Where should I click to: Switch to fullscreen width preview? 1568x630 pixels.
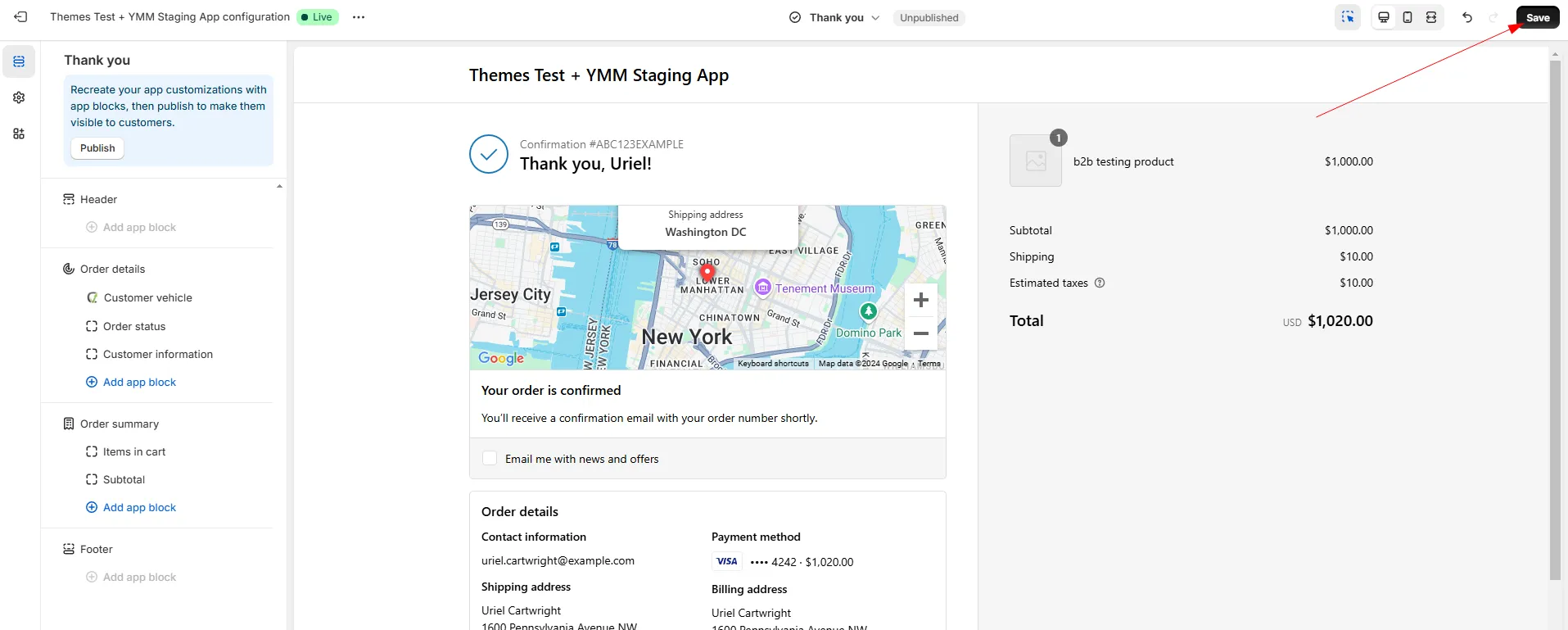[x=1431, y=17]
